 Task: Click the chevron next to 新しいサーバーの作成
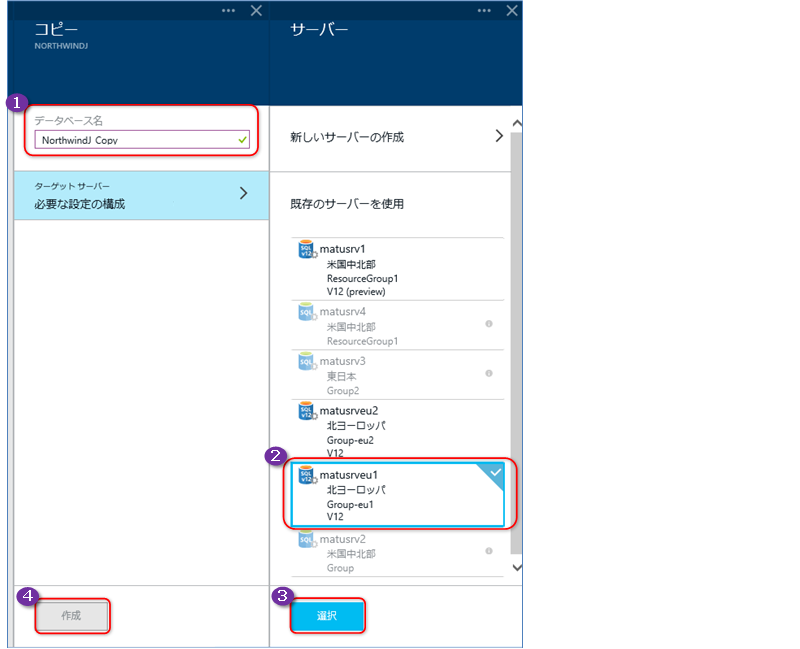[x=499, y=136]
